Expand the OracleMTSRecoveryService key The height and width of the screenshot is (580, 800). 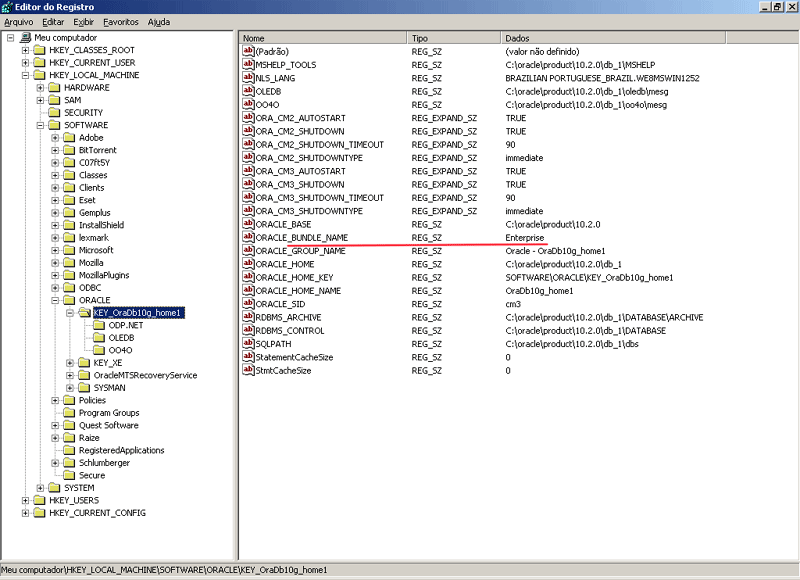pyautogui.click(x=70, y=375)
